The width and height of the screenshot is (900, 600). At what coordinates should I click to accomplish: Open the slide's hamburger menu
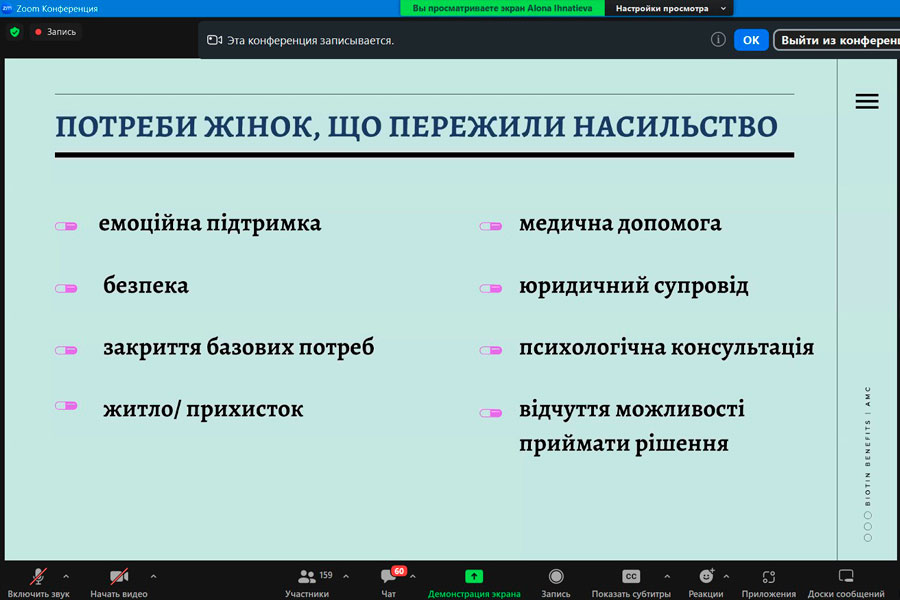[x=867, y=101]
